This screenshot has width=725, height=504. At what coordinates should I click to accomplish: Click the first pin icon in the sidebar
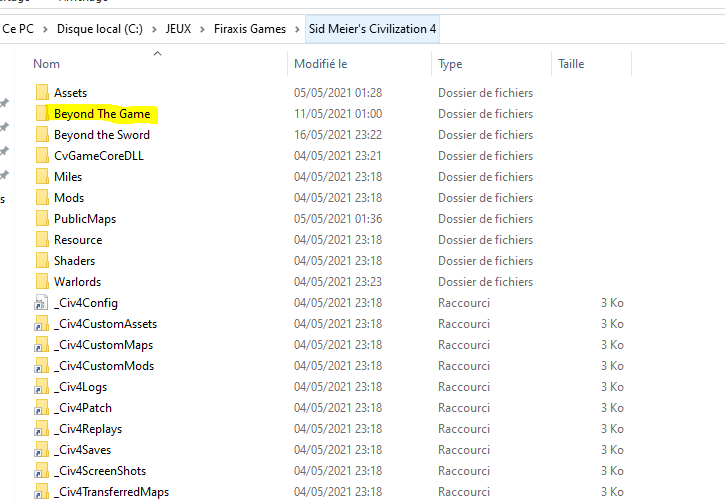(4, 103)
